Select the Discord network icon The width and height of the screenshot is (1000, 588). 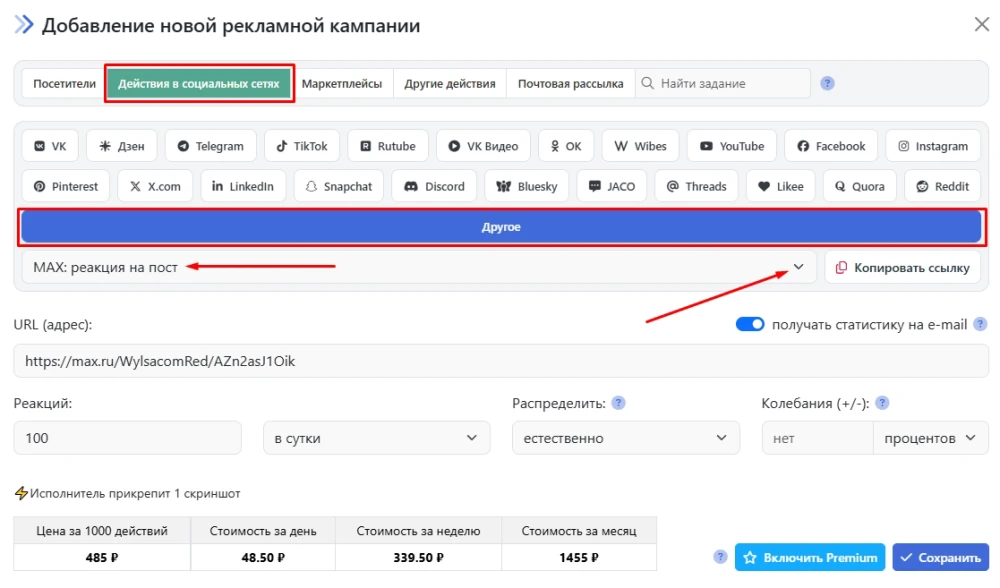coord(433,185)
